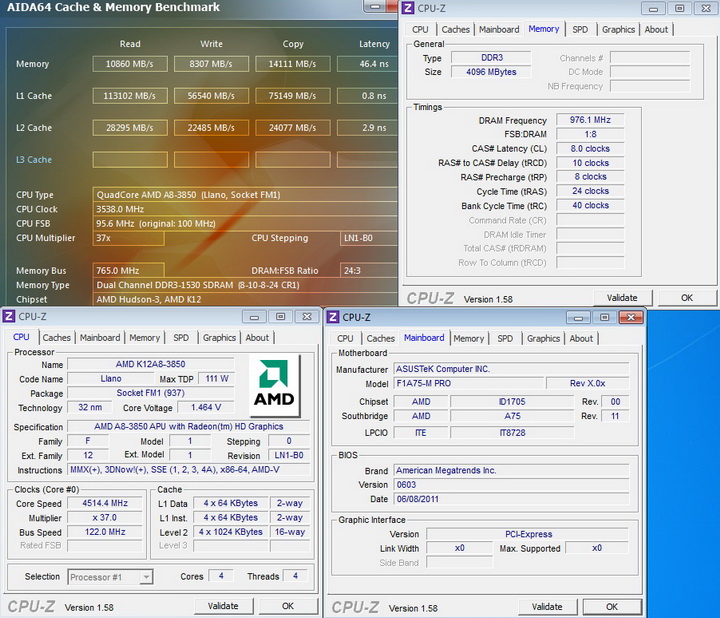The image size is (720, 618).
Task: Click OK in the Mainboard window
Action: (612, 607)
